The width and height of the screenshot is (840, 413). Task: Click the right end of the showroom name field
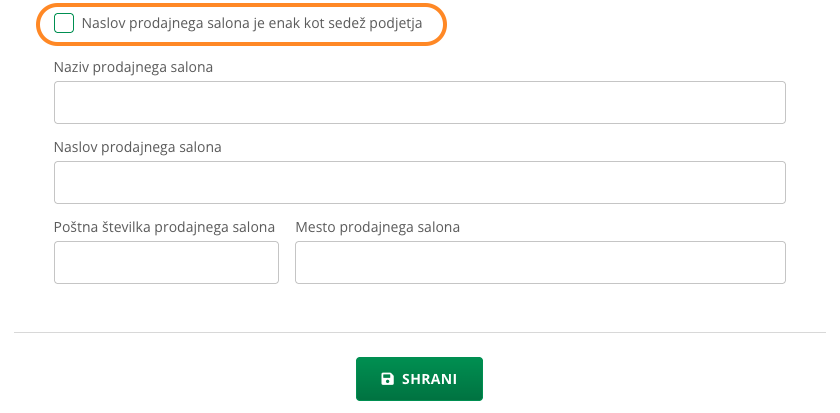[x=770, y=102]
